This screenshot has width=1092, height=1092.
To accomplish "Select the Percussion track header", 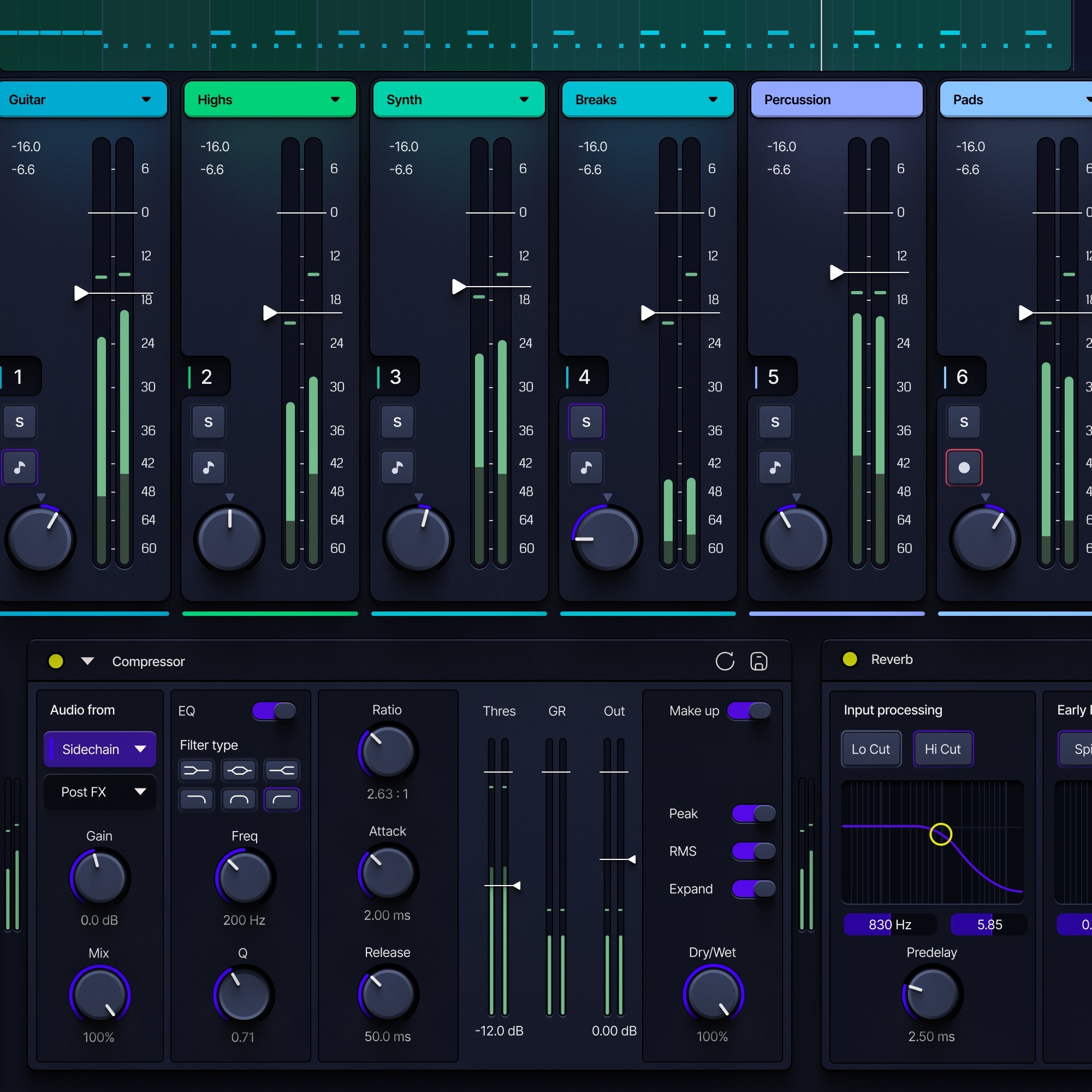I will [x=836, y=99].
